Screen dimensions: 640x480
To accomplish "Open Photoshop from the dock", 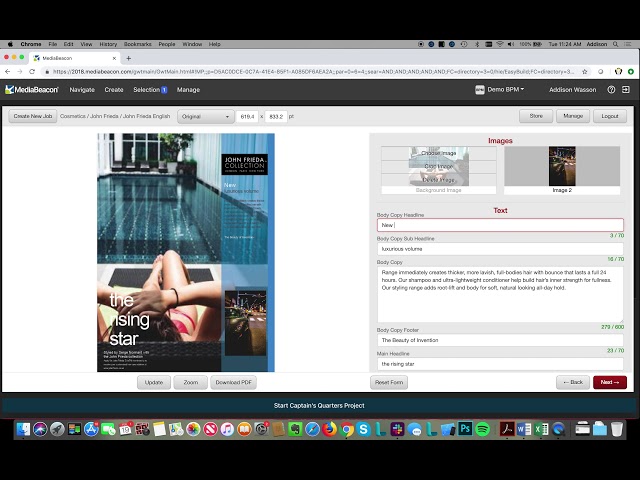I will coord(465,429).
